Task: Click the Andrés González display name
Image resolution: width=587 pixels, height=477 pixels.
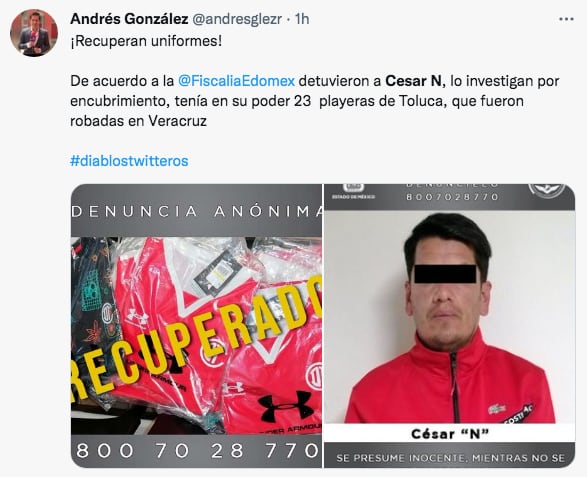Action: [129, 19]
